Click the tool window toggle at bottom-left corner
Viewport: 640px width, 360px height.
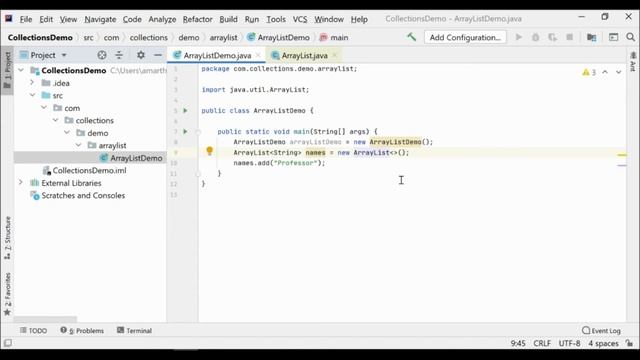(x=8, y=343)
